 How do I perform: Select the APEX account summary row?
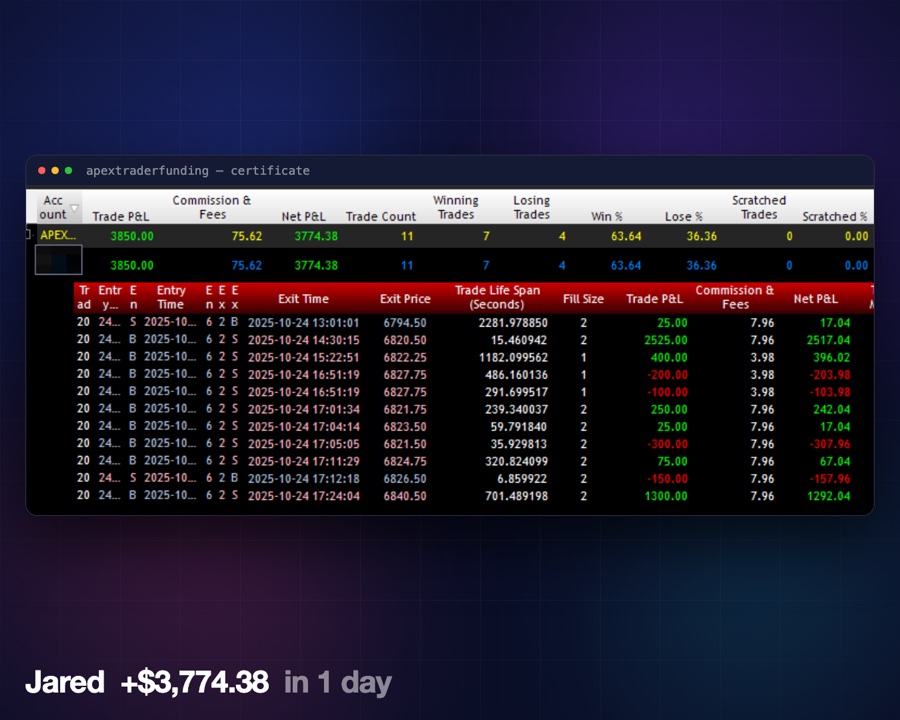pyautogui.click(x=450, y=236)
